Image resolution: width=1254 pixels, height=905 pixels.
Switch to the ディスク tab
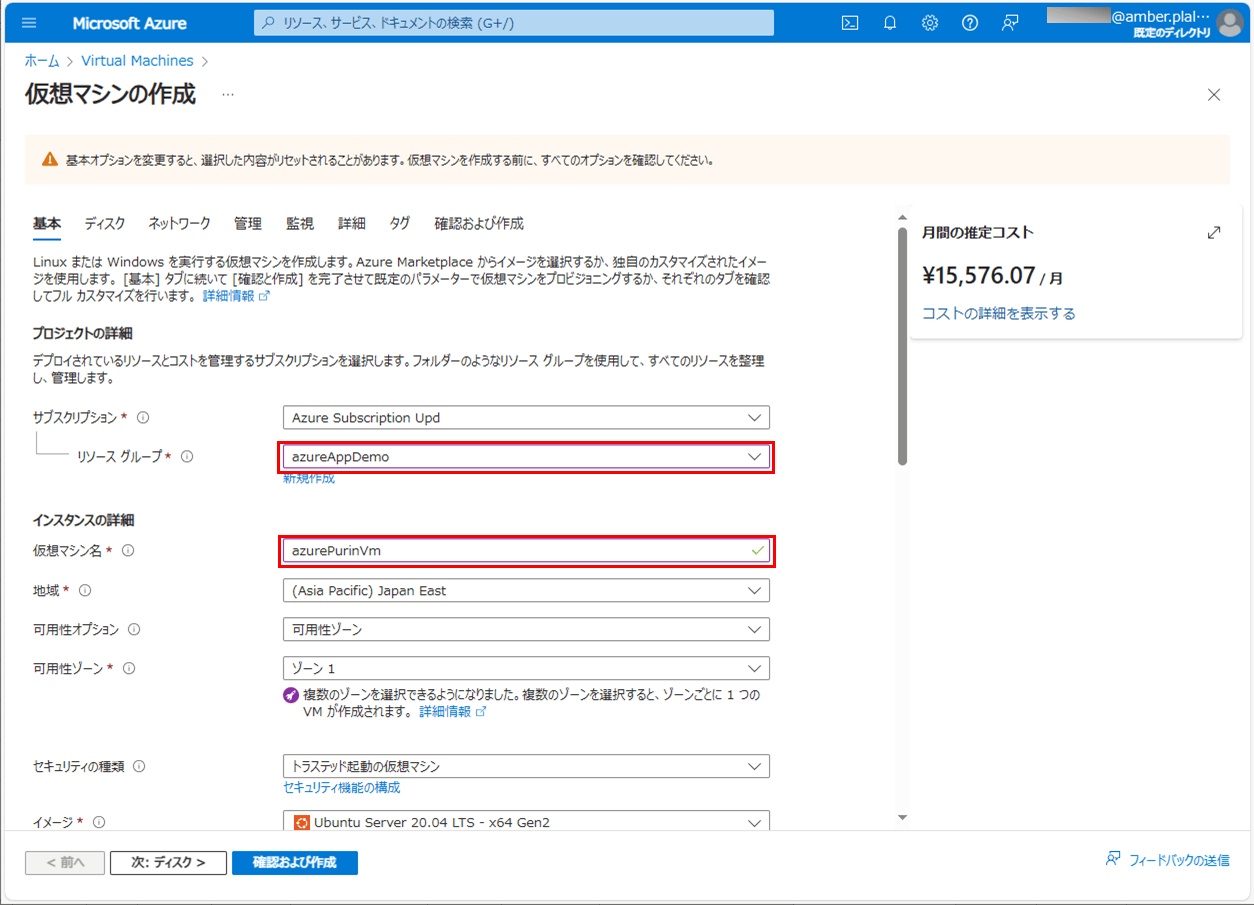[x=105, y=223]
